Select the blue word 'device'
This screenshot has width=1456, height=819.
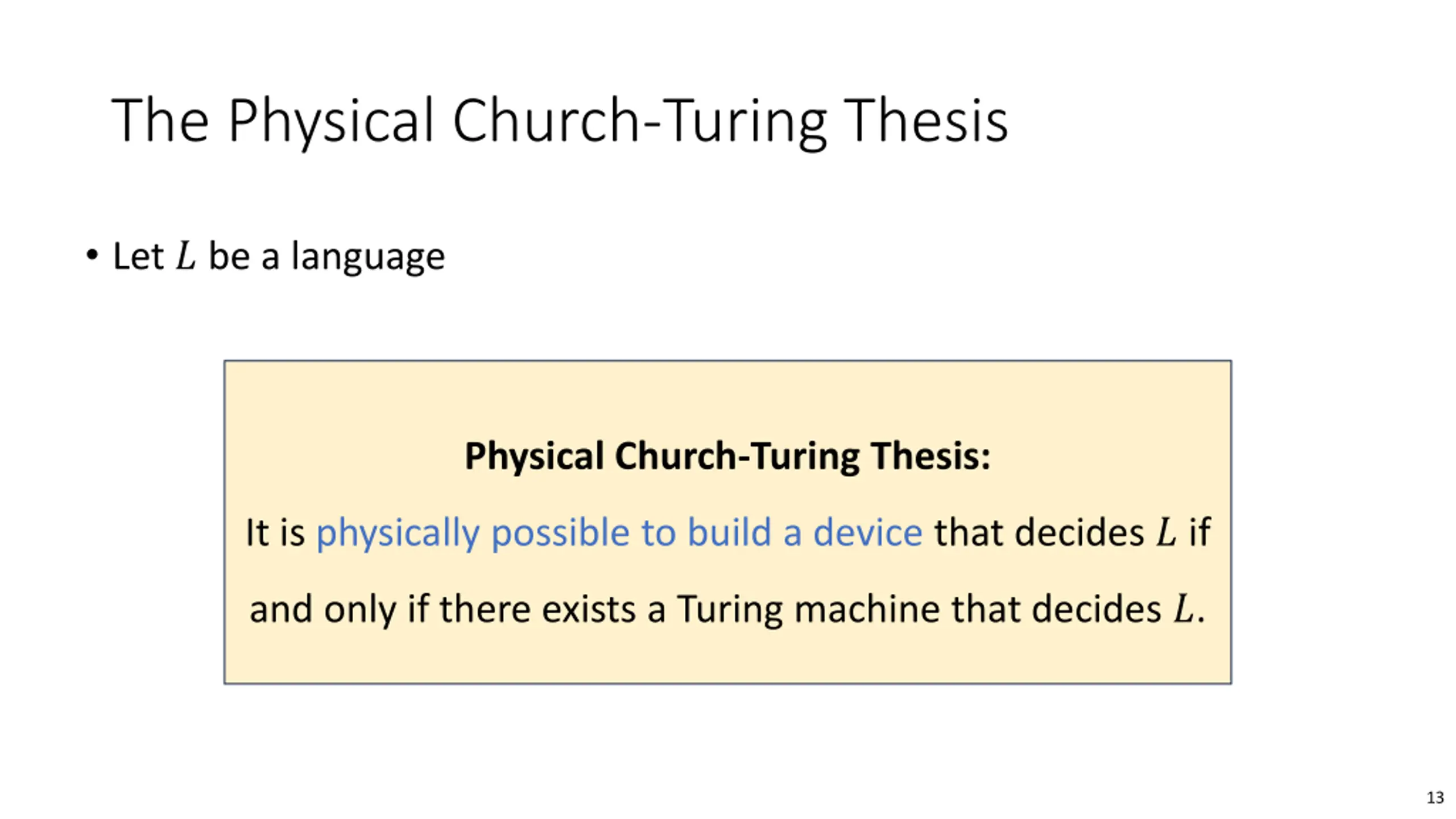tap(868, 532)
